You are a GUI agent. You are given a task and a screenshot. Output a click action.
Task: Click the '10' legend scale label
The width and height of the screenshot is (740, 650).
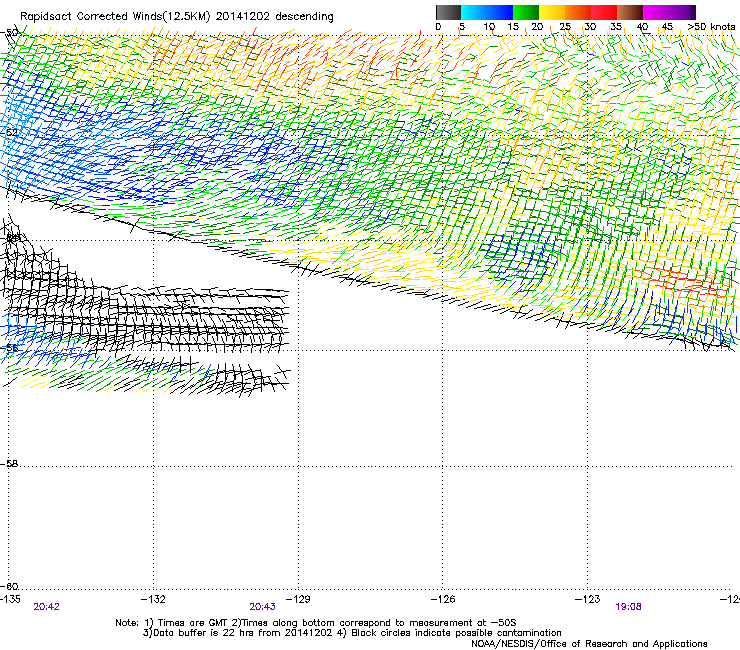(x=489, y=27)
